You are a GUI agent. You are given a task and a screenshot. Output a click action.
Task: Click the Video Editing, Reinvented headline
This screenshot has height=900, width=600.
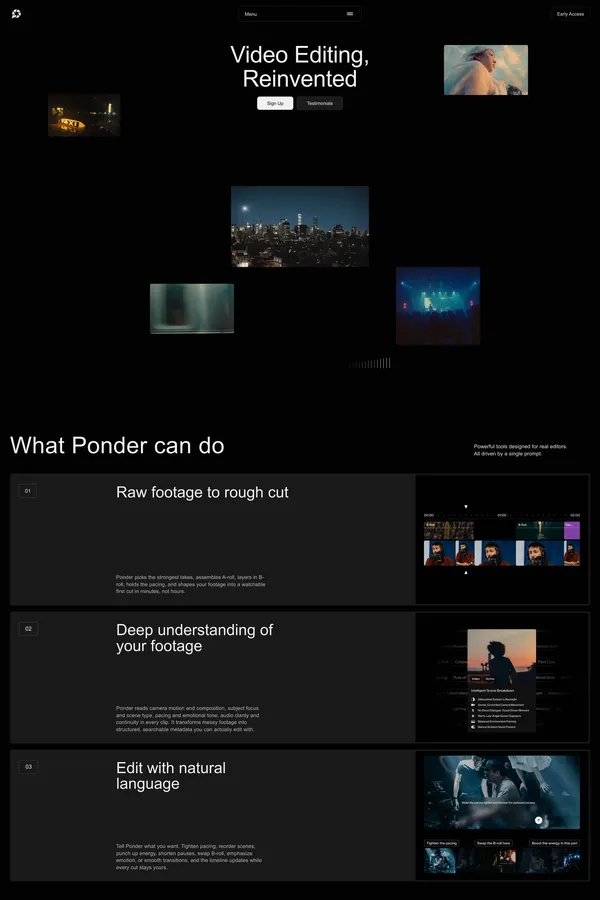300,67
